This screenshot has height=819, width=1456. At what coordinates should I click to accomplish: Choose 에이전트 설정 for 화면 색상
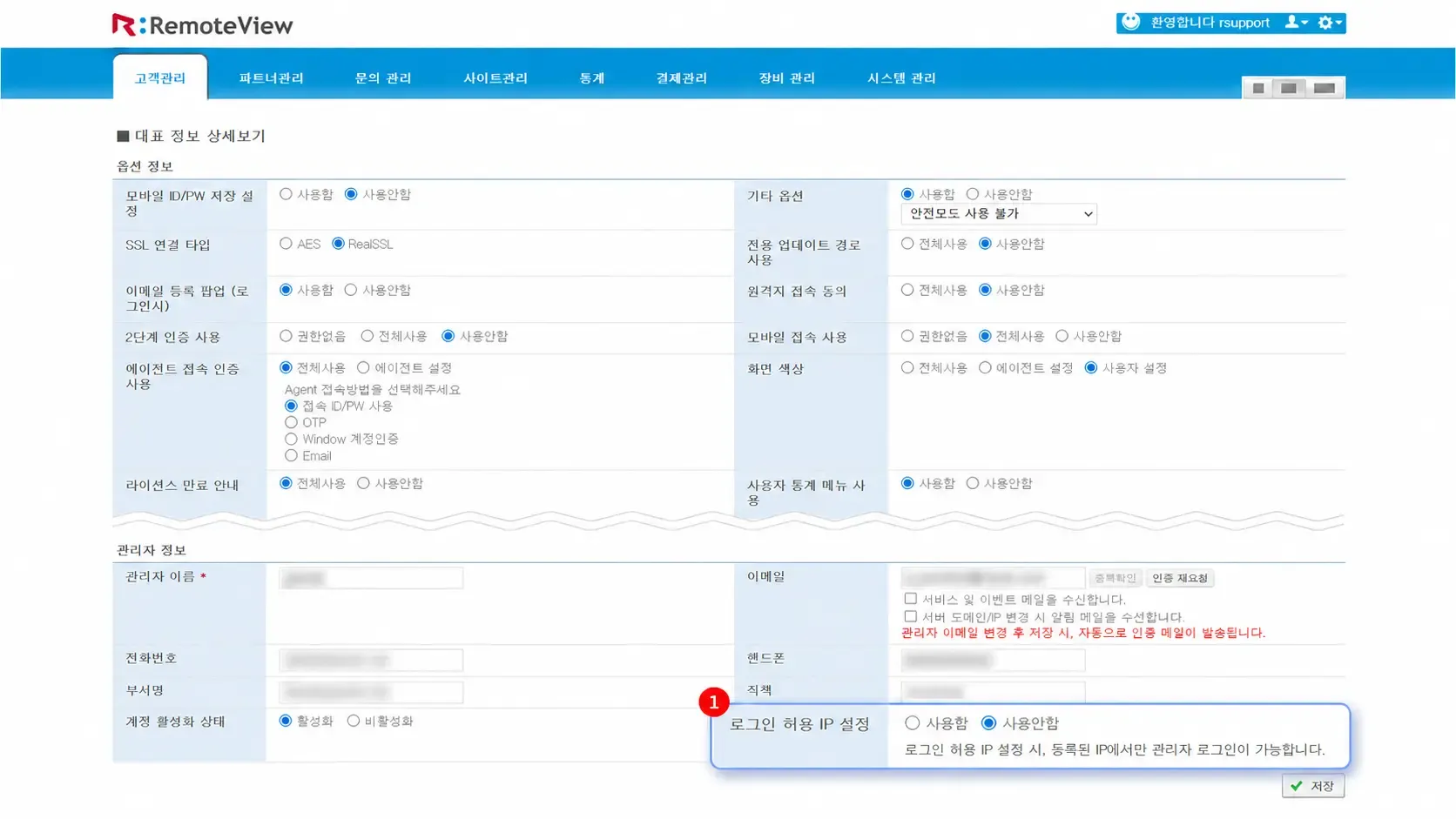[x=985, y=368]
